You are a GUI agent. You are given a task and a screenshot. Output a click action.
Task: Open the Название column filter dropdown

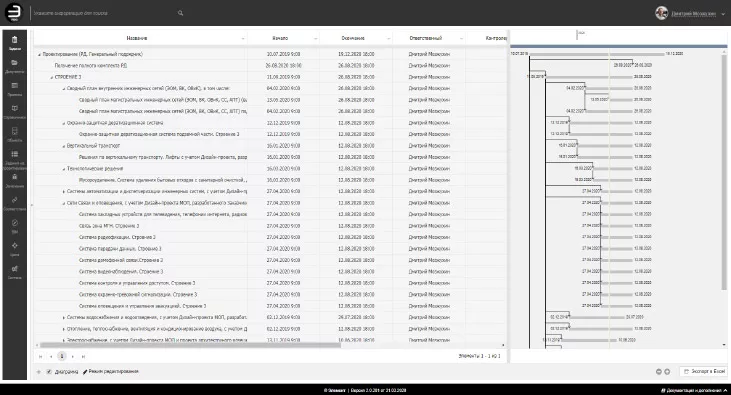[243, 38]
